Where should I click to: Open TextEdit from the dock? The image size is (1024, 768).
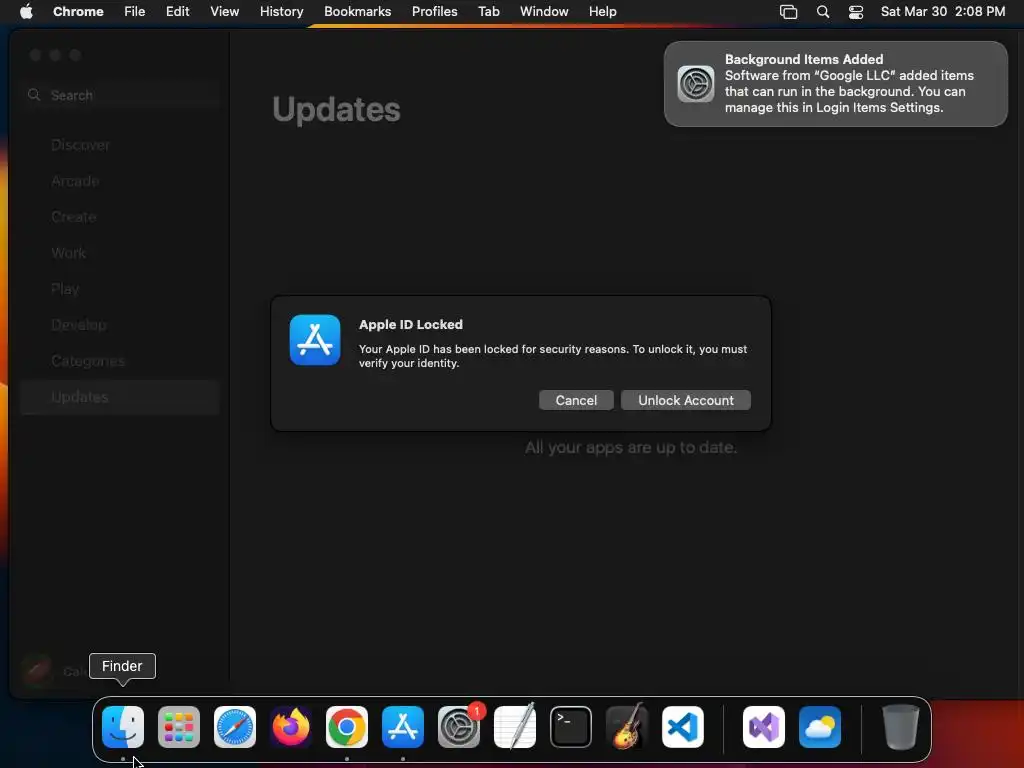pos(515,727)
